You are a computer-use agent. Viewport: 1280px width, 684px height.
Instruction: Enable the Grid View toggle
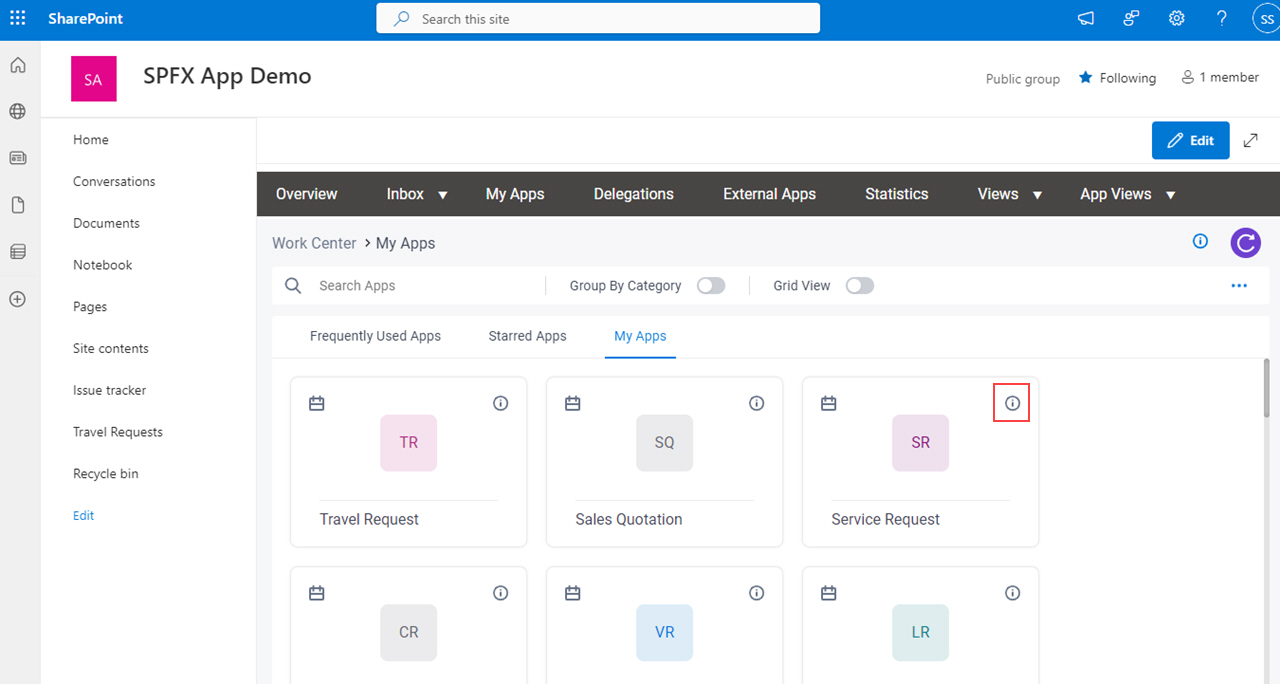point(860,286)
